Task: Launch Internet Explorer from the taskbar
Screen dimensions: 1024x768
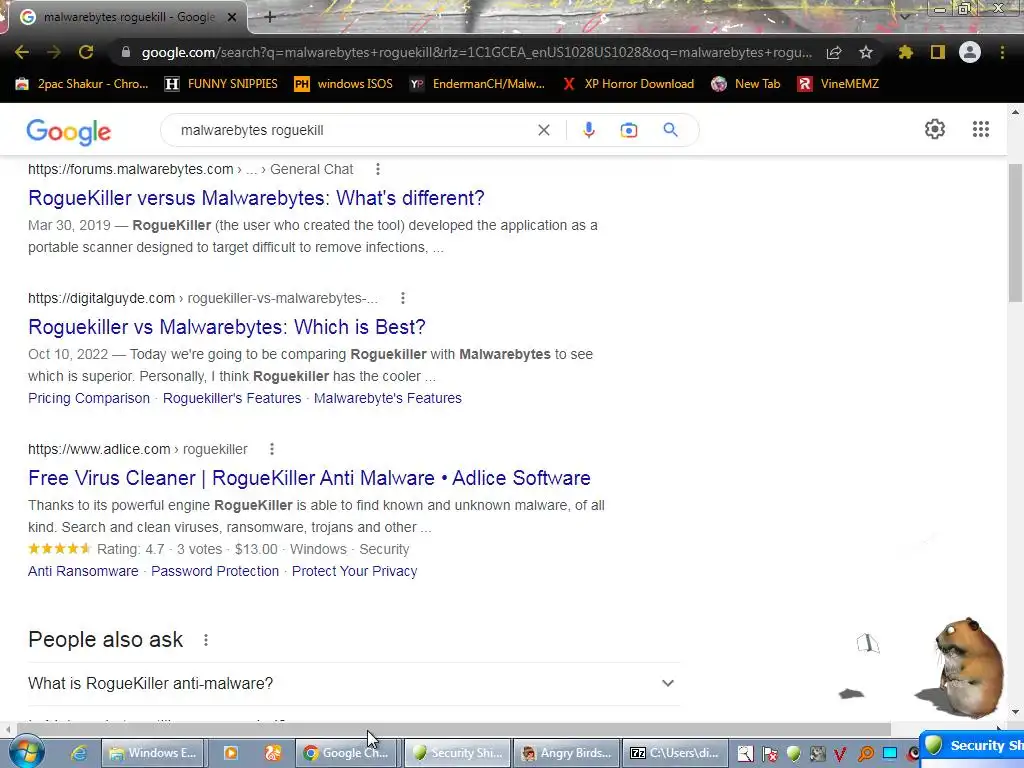Action: (79, 753)
